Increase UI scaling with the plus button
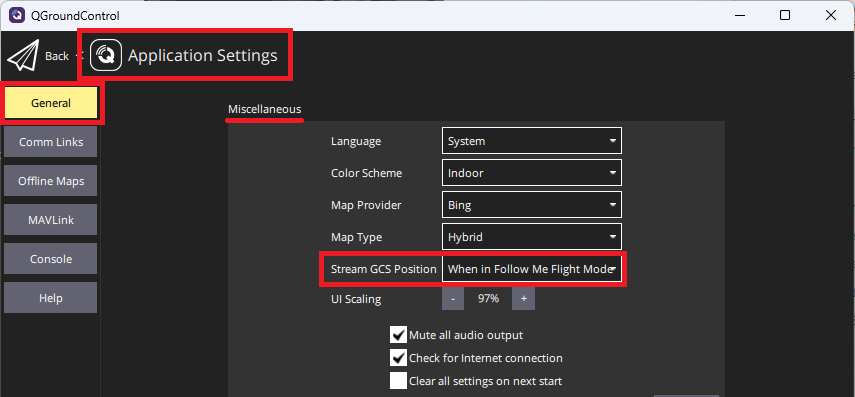Viewport: 855px width, 397px height. coord(523,299)
